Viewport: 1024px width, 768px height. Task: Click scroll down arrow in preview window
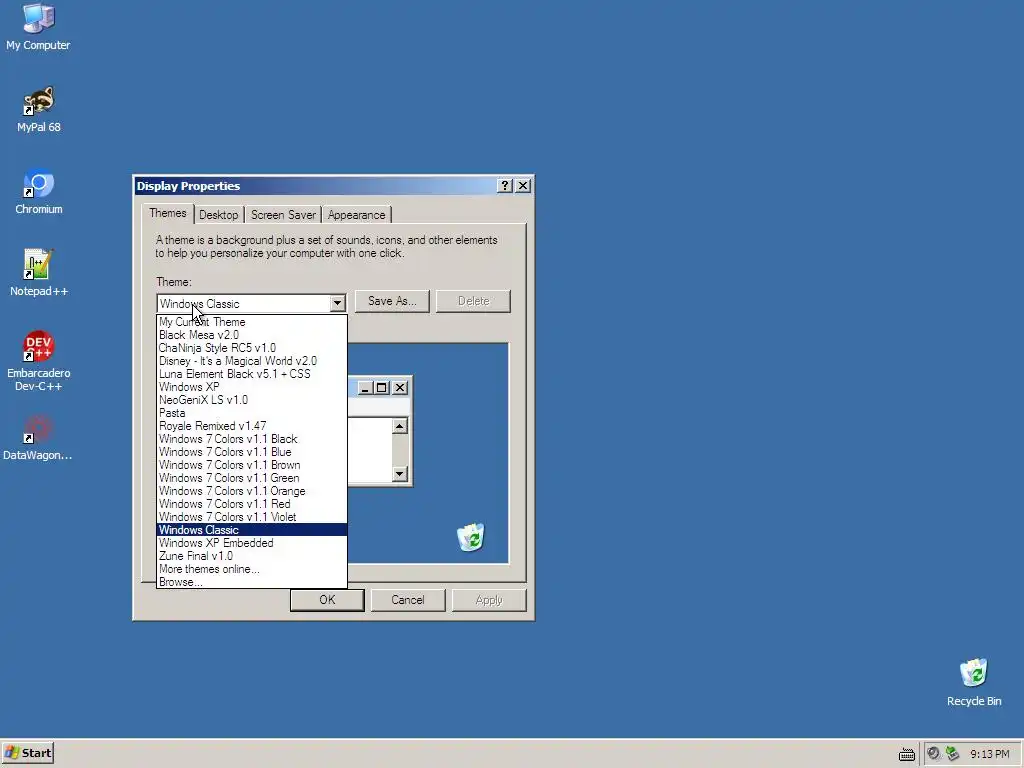tap(400, 474)
